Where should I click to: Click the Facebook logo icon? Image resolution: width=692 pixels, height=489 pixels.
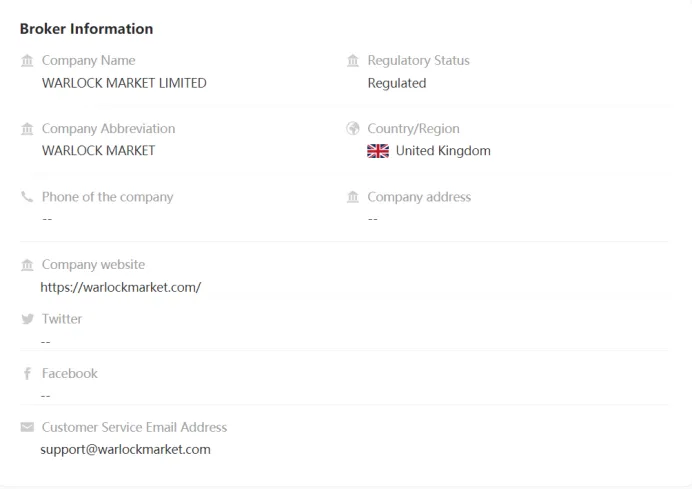pyautogui.click(x=27, y=373)
